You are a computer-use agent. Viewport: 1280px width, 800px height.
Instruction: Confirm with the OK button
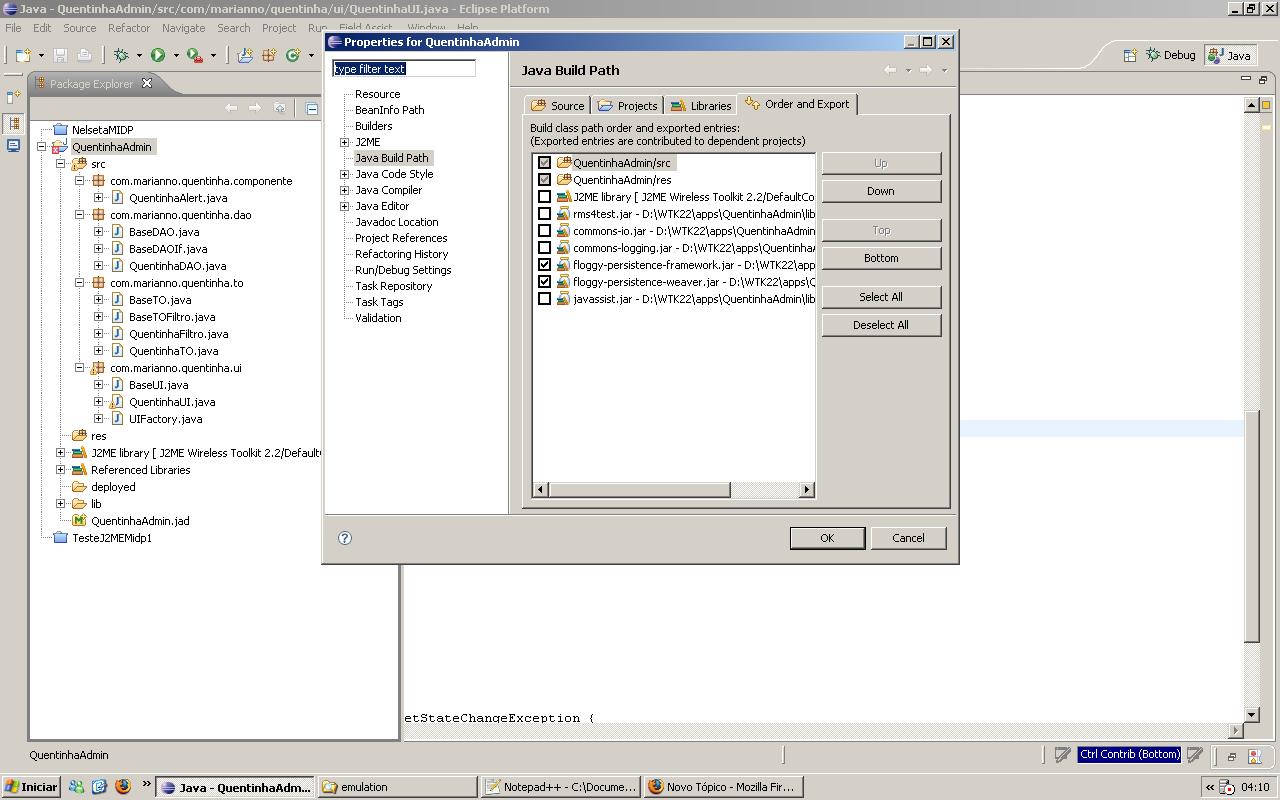pos(827,538)
